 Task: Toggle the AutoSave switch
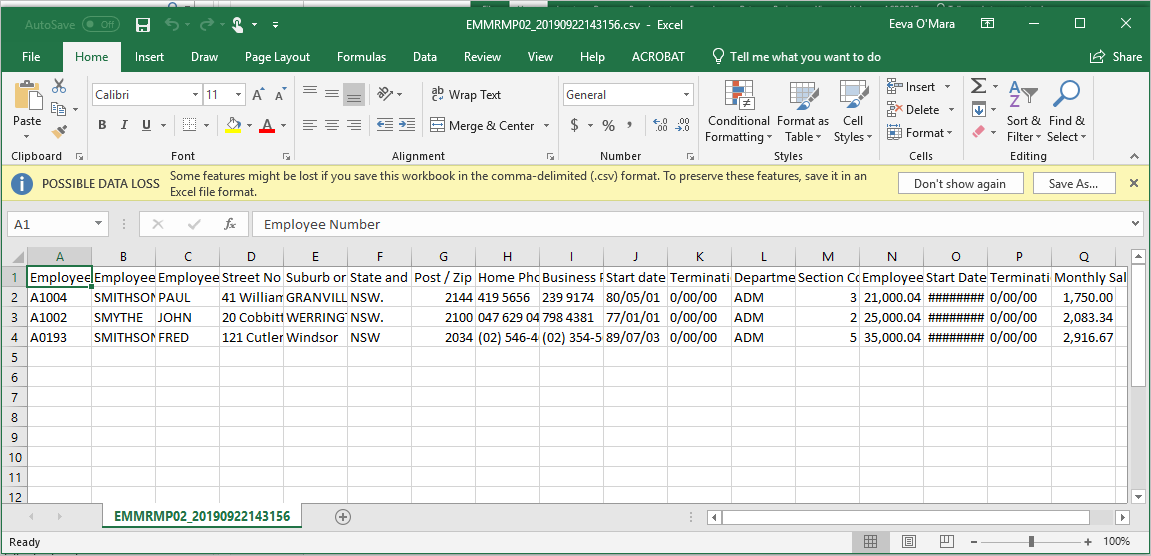(100, 24)
